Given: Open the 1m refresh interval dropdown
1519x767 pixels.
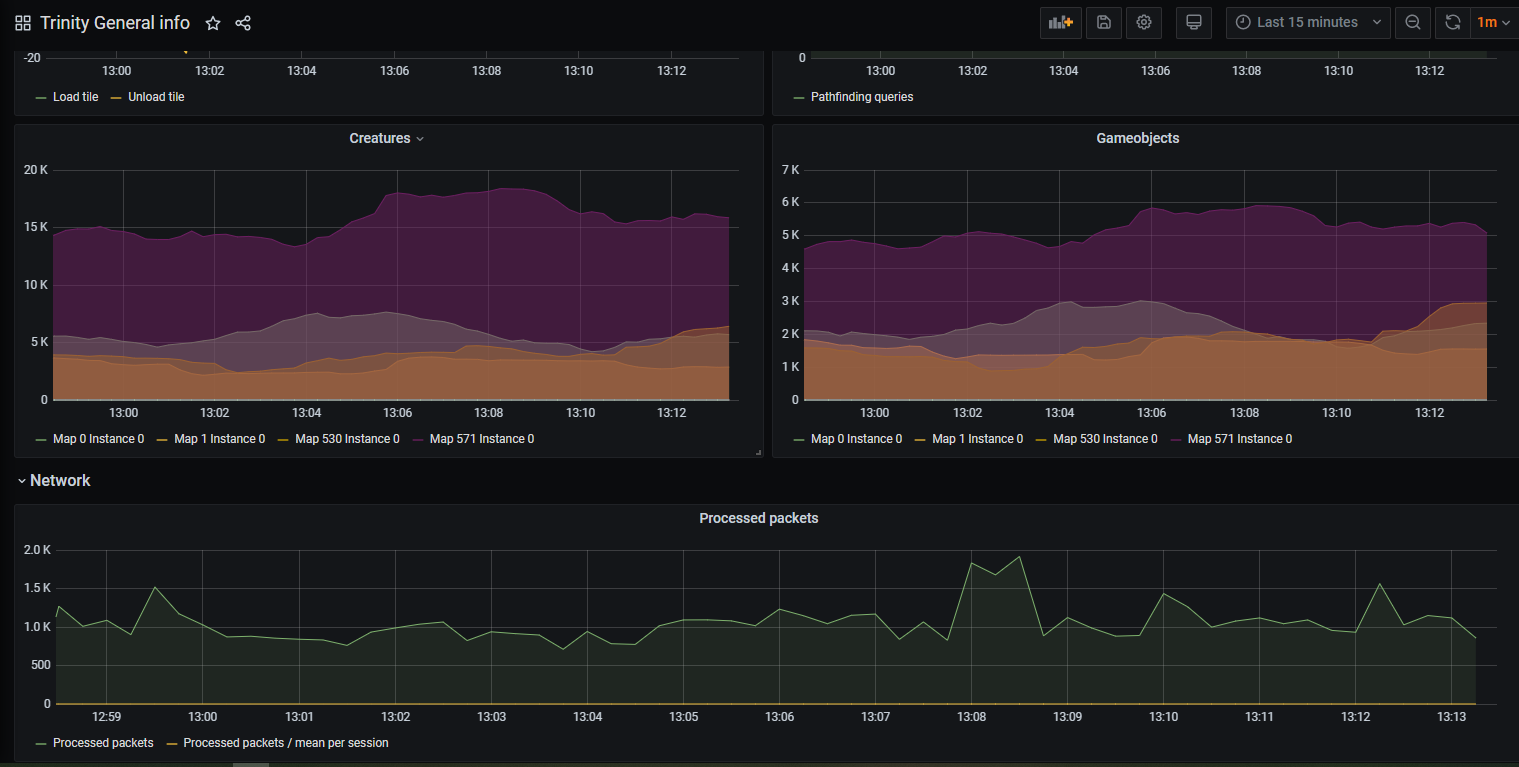Looking at the screenshot, I should click(1493, 22).
